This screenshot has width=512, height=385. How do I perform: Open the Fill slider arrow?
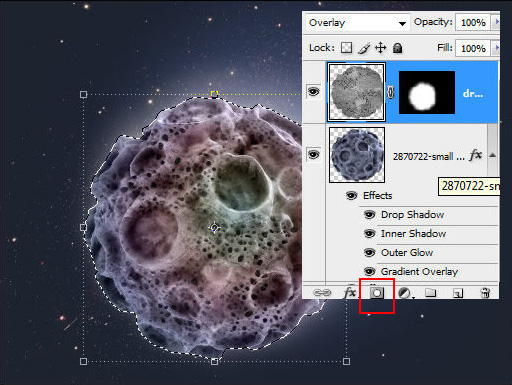click(496, 48)
